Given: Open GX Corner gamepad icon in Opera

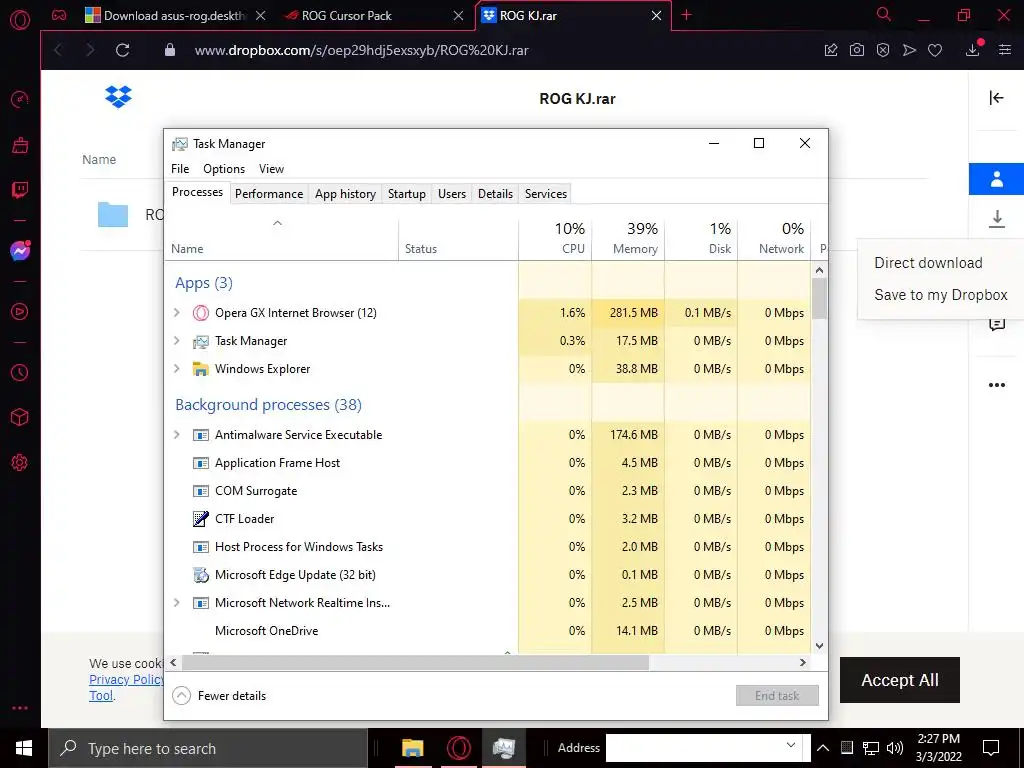Looking at the screenshot, I should (x=59, y=15).
